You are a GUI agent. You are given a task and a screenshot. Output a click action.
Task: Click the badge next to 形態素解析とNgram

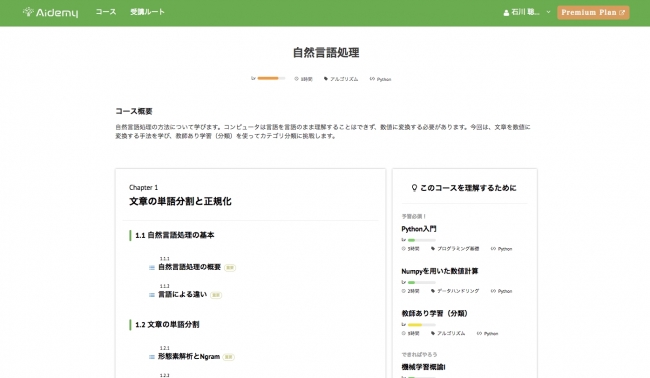click(x=228, y=357)
